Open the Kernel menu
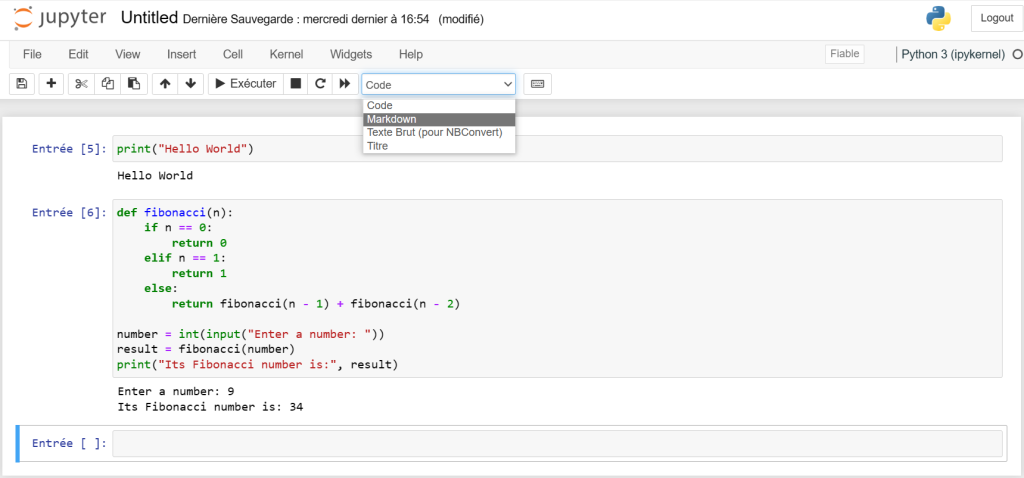 point(286,54)
